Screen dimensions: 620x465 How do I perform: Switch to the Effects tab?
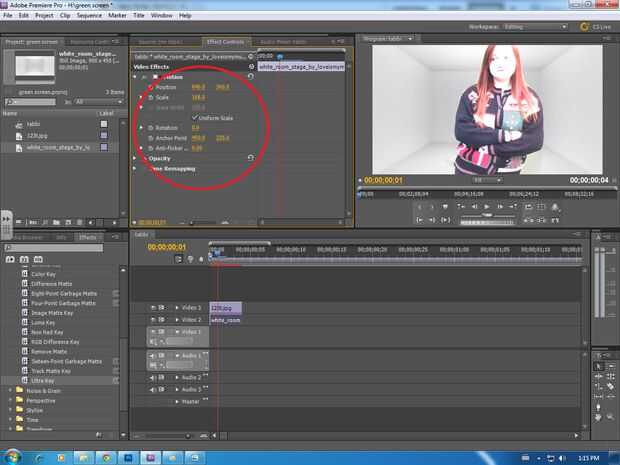click(x=87, y=237)
